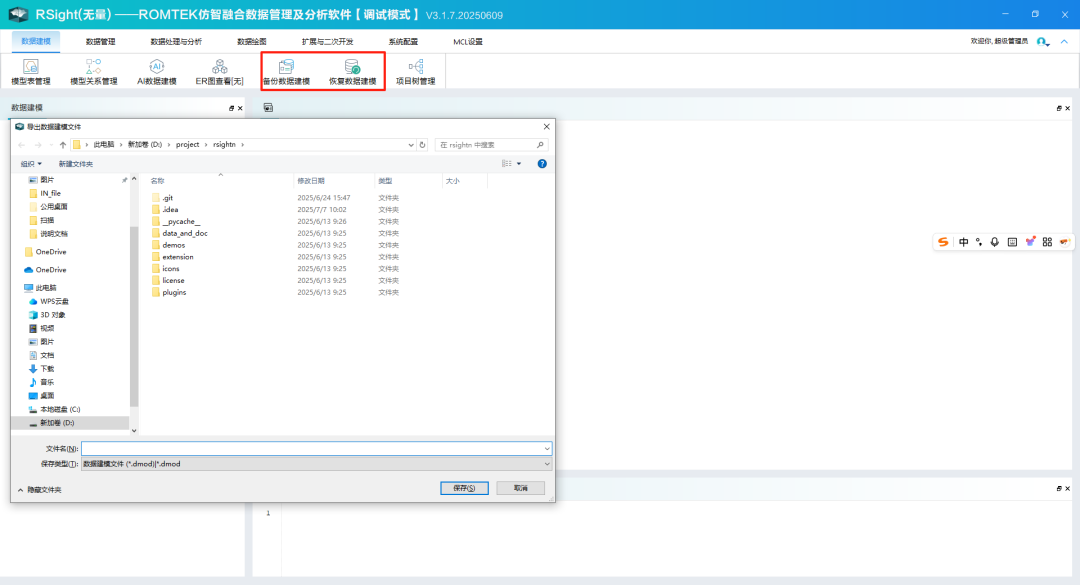Go up one folder level
This screenshot has height=585, width=1080.
point(63,145)
